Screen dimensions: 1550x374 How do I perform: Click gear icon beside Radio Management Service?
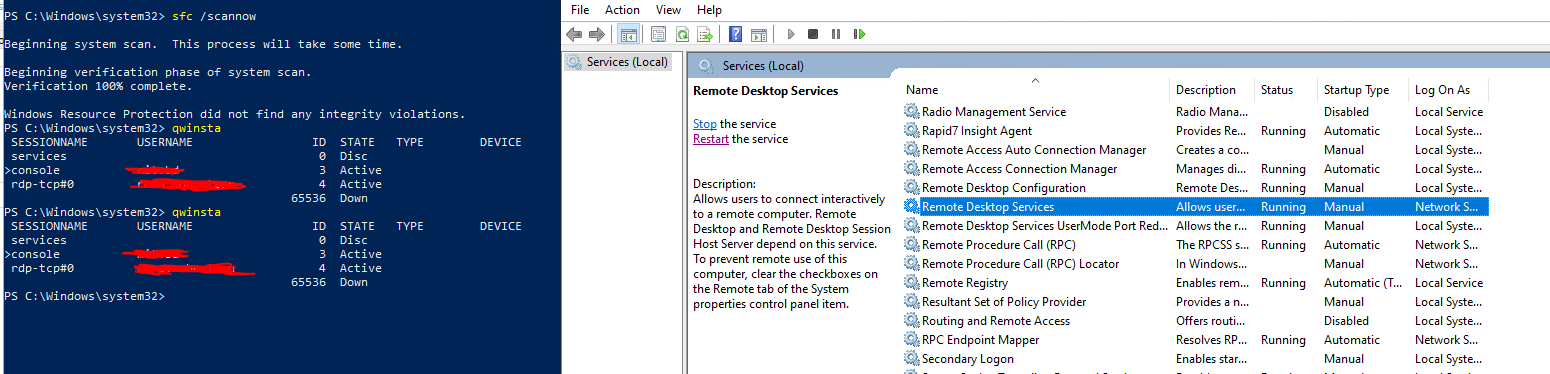point(911,112)
